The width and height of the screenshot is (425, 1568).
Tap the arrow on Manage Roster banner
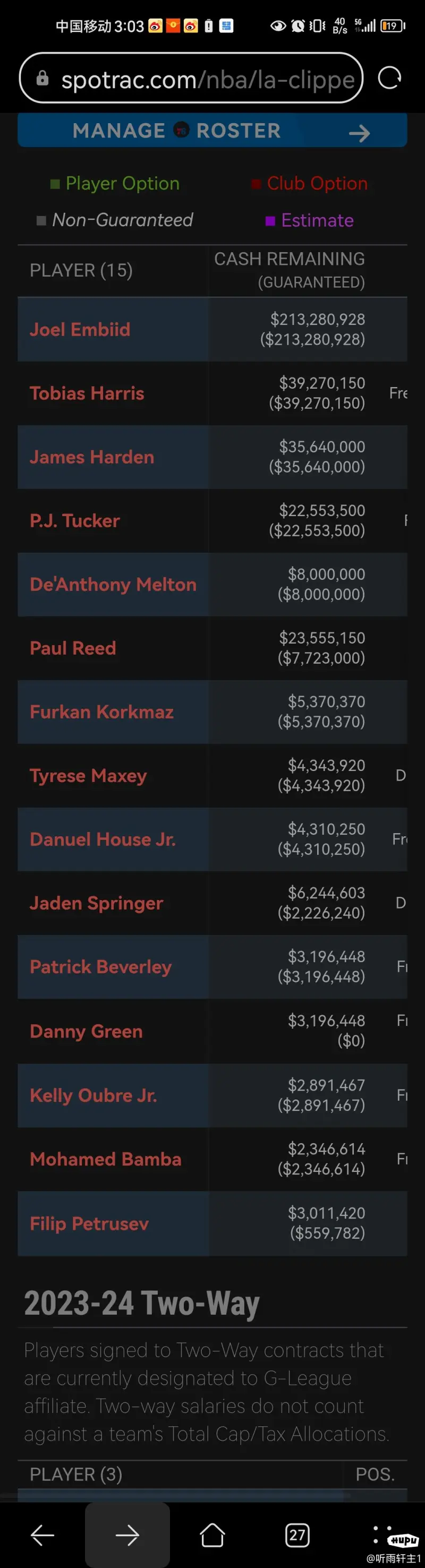coord(359,133)
